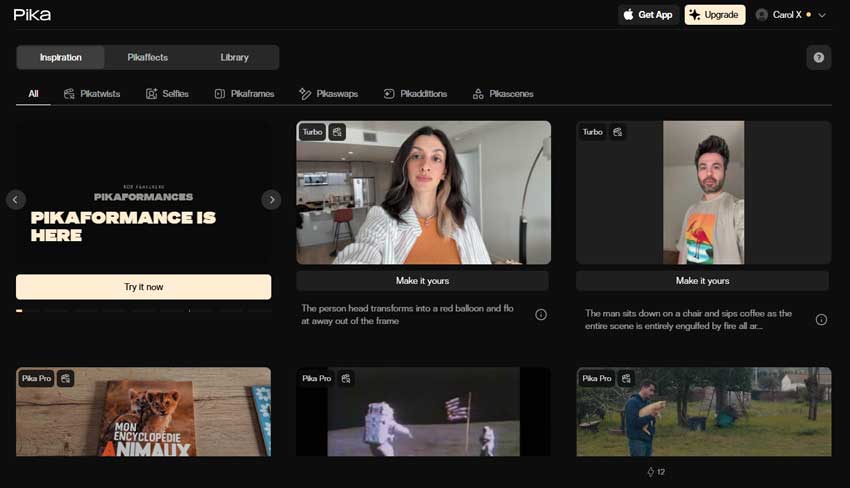This screenshot has height=488, width=850.
Task: Click the Pikaswaps icon
Action: [x=305, y=94]
